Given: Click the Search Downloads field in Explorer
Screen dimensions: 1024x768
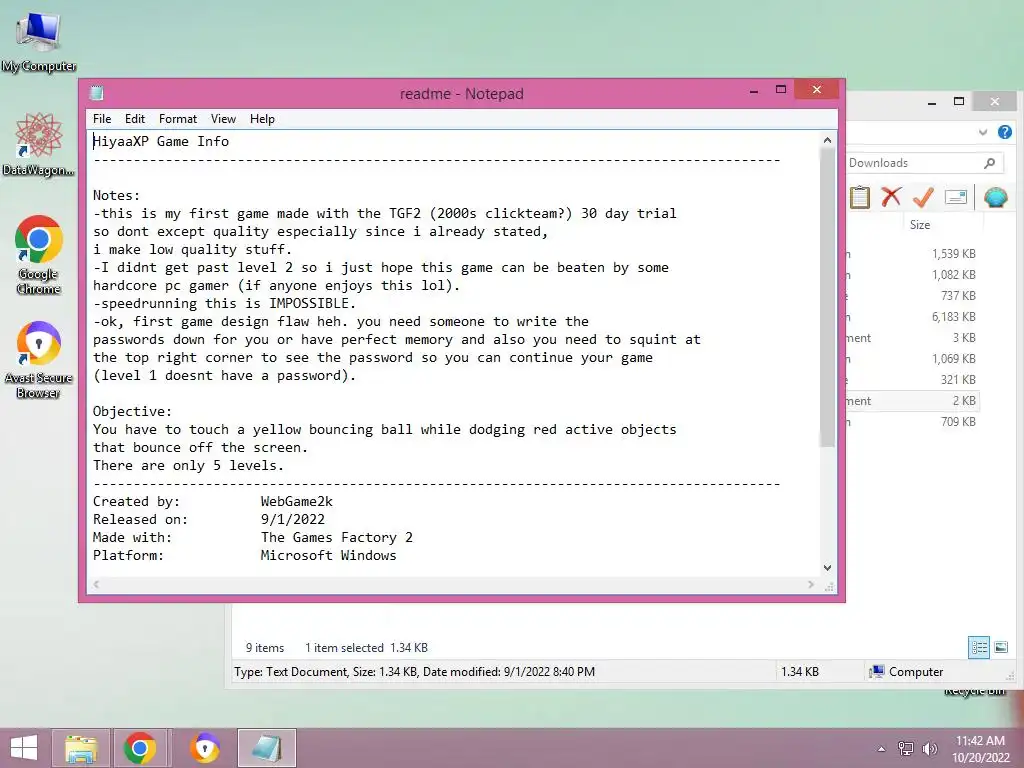Looking at the screenshot, I should click(x=924, y=163).
